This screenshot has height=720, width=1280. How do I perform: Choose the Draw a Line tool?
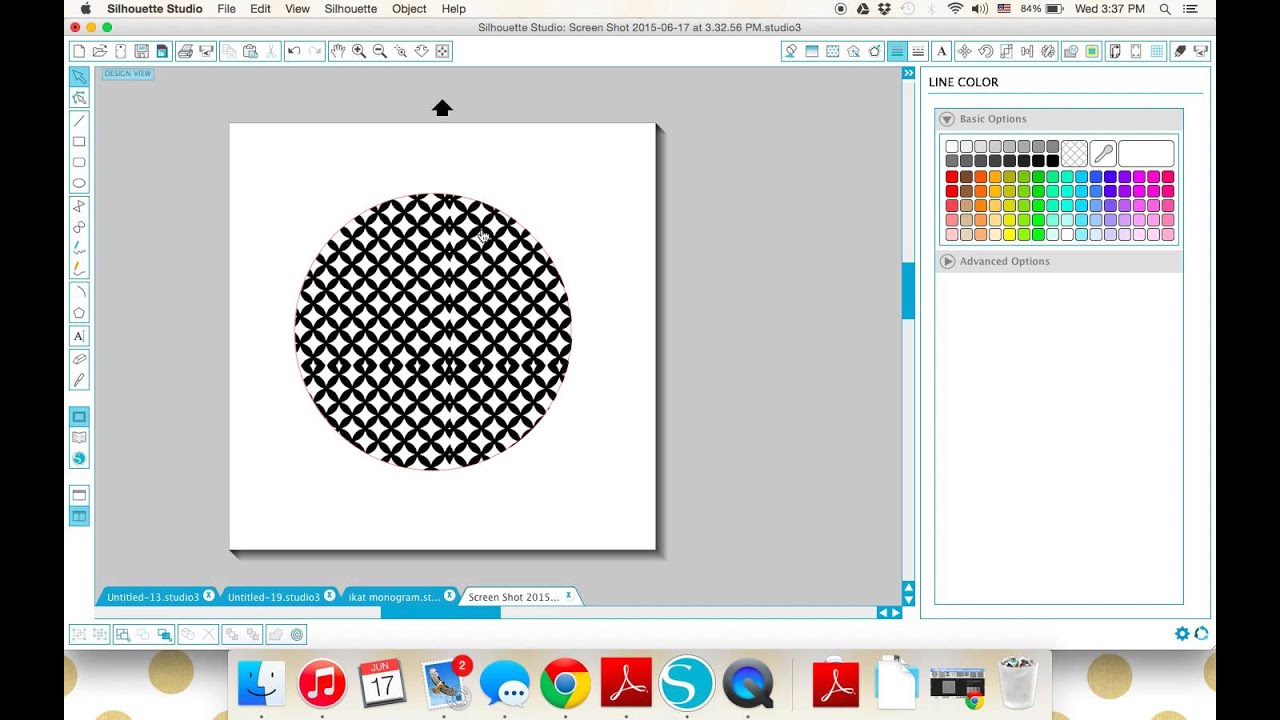tap(79, 120)
